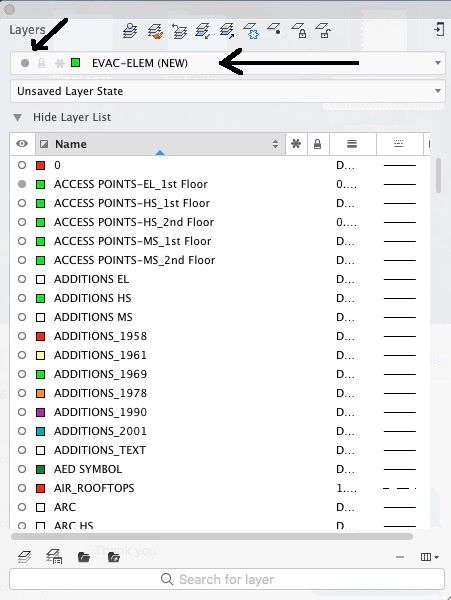Screen dimensions: 451x600
Task: Click the Hide Layer List label
Action: (x=72, y=117)
